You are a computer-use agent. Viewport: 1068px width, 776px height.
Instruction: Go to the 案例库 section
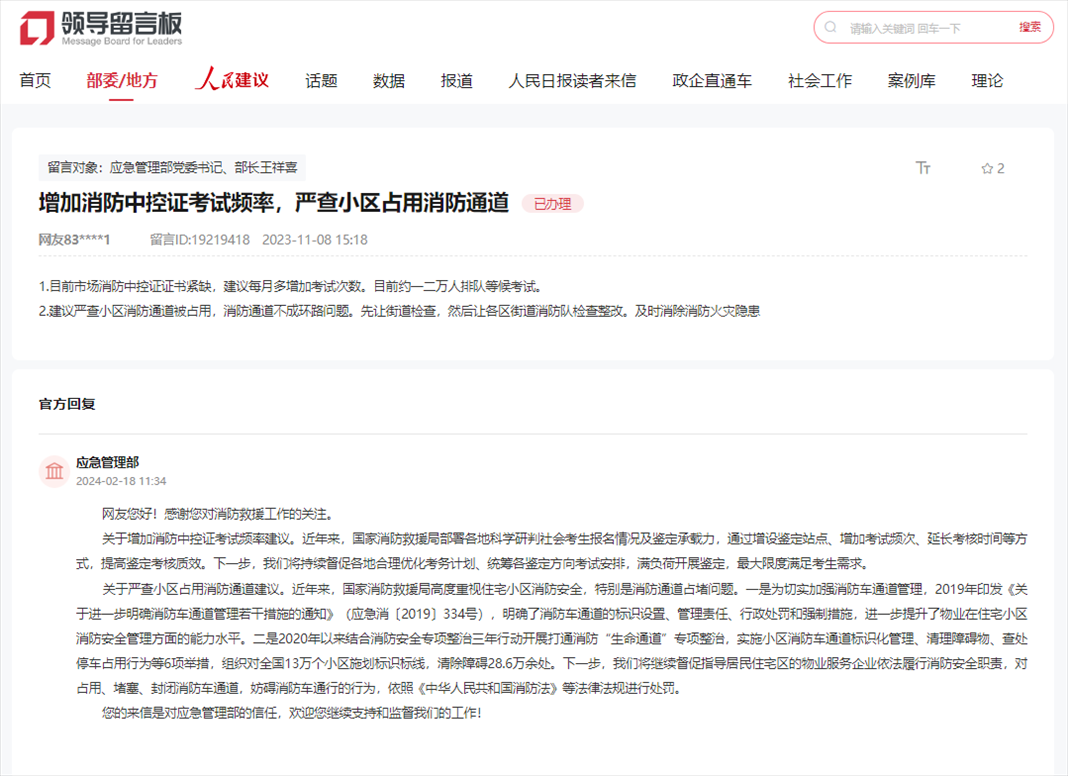coord(911,81)
